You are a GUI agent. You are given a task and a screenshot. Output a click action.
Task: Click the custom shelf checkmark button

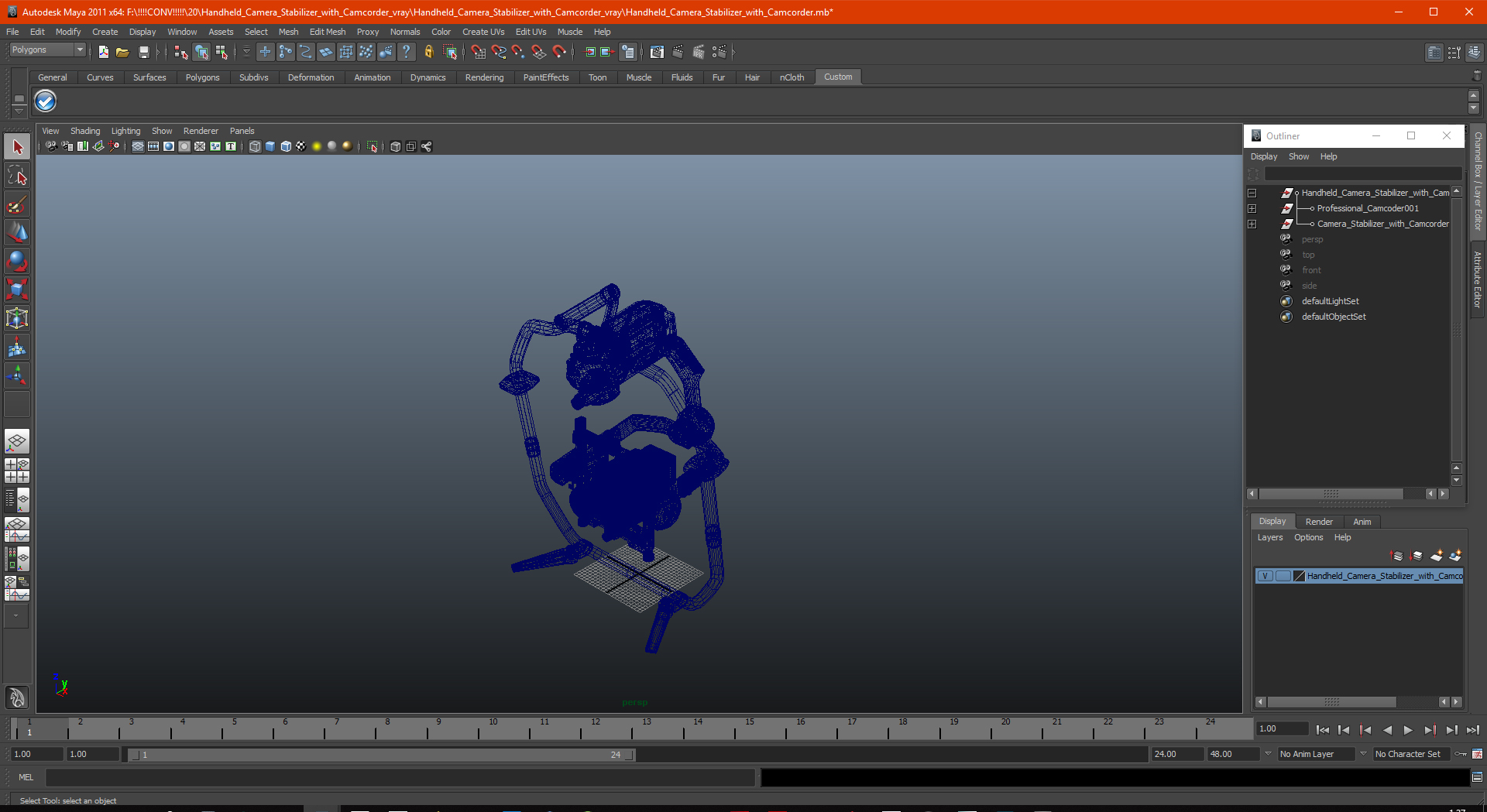[x=46, y=101]
